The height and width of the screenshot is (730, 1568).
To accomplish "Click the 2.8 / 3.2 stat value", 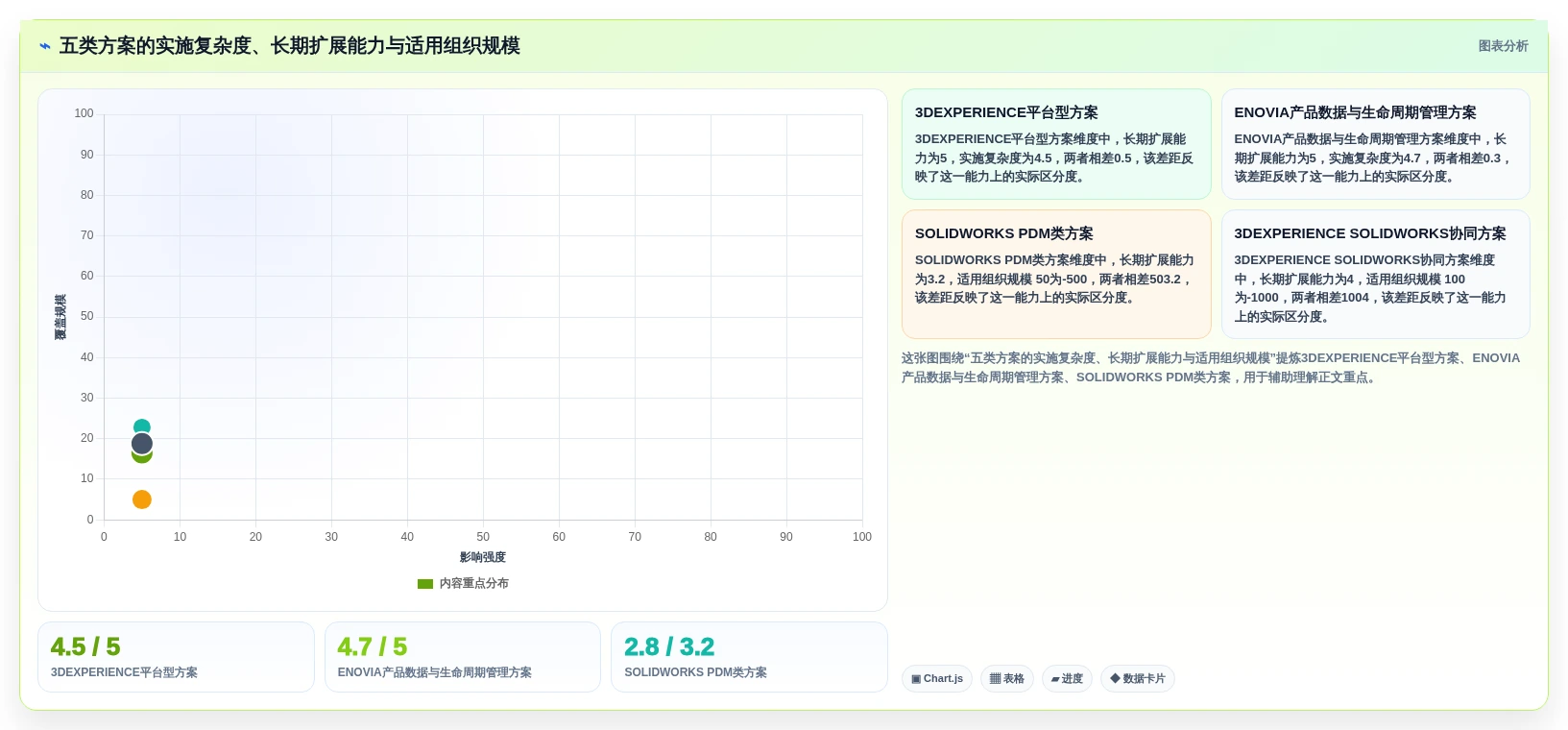I will coord(669,646).
